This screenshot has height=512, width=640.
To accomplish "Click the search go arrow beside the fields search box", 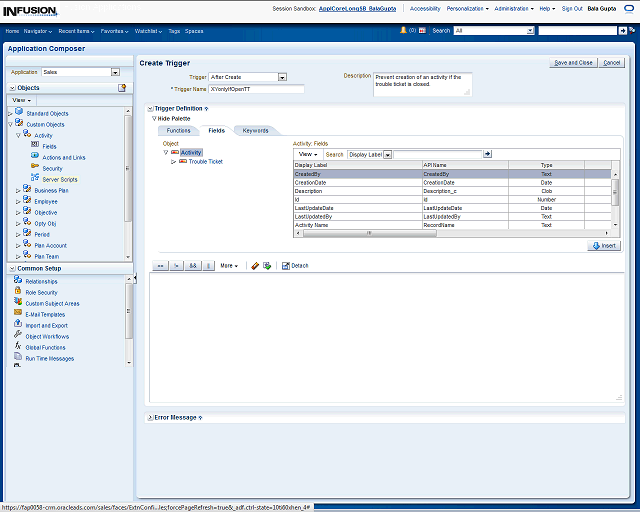I will pyautogui.click(x=487, y=154).
